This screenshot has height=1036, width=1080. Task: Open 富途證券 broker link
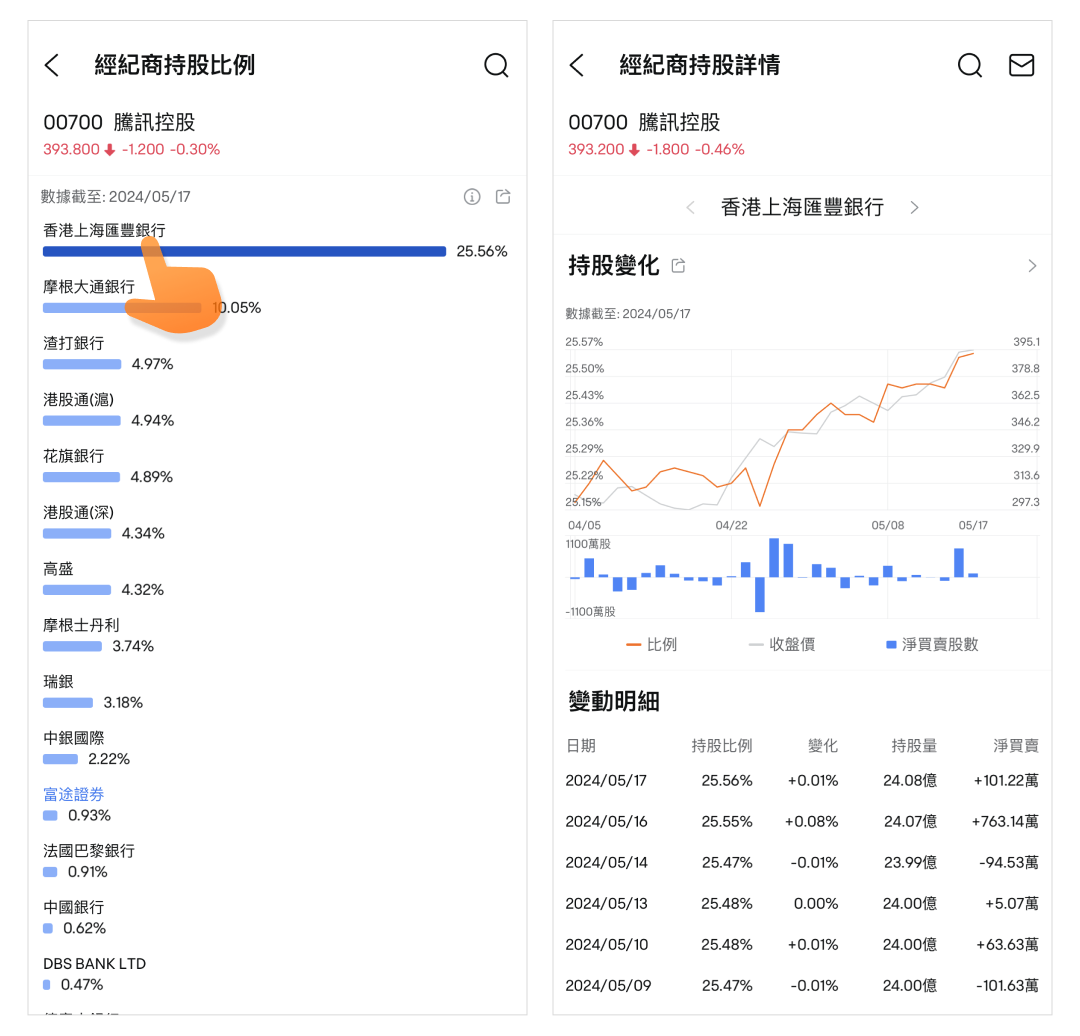coord(74,795)
